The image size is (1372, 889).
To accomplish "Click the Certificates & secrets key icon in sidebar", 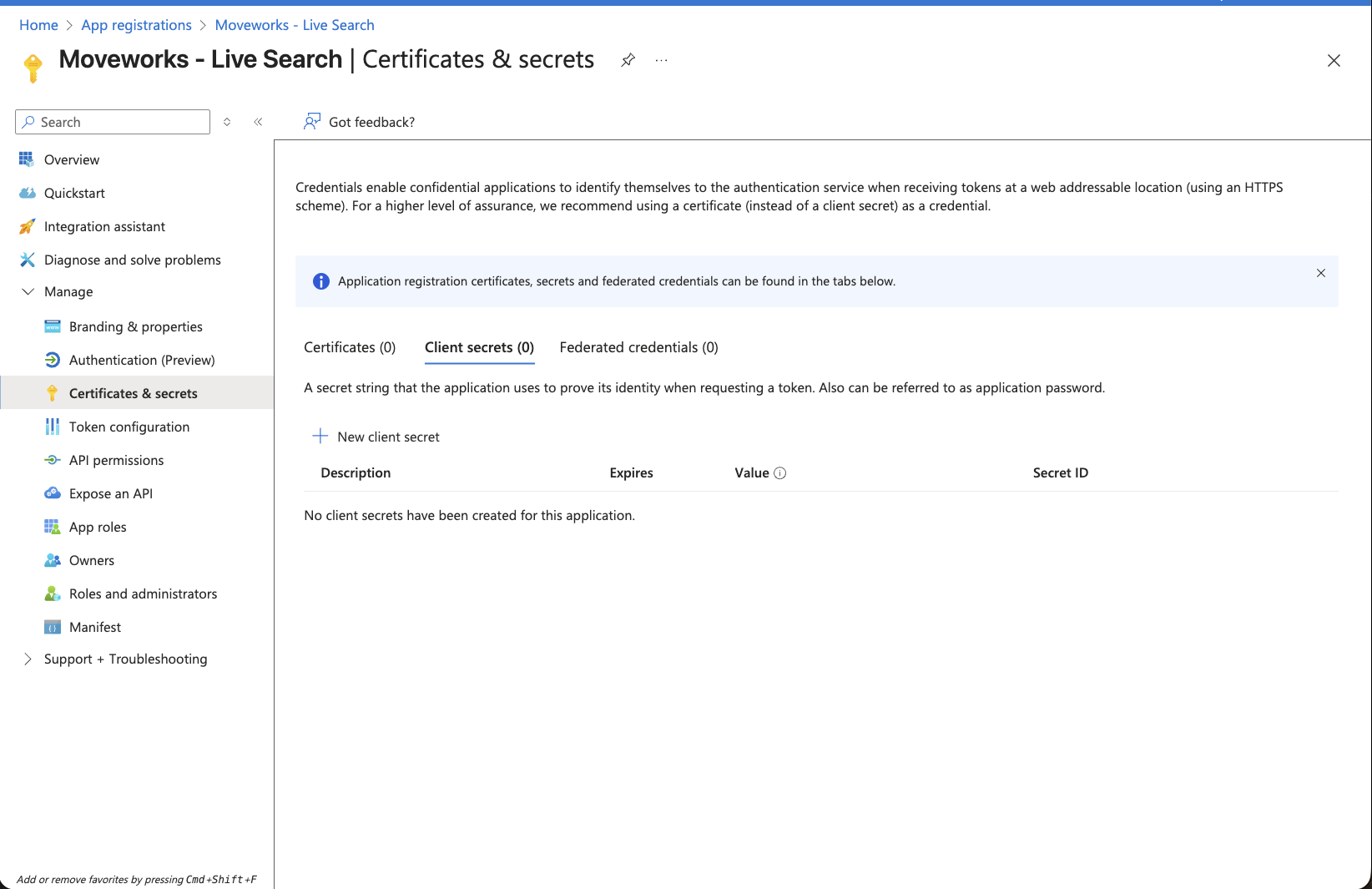I will (x=52, y=393).
